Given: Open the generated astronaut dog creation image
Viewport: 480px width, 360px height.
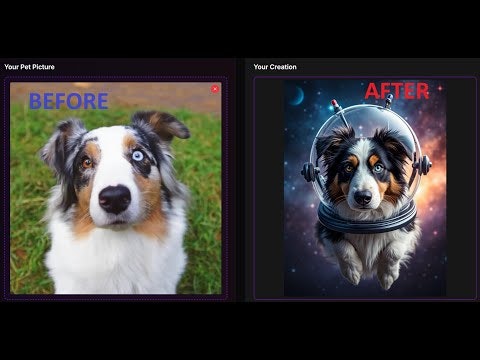Looking at the screenshot, I should click(x=365, y=188).
